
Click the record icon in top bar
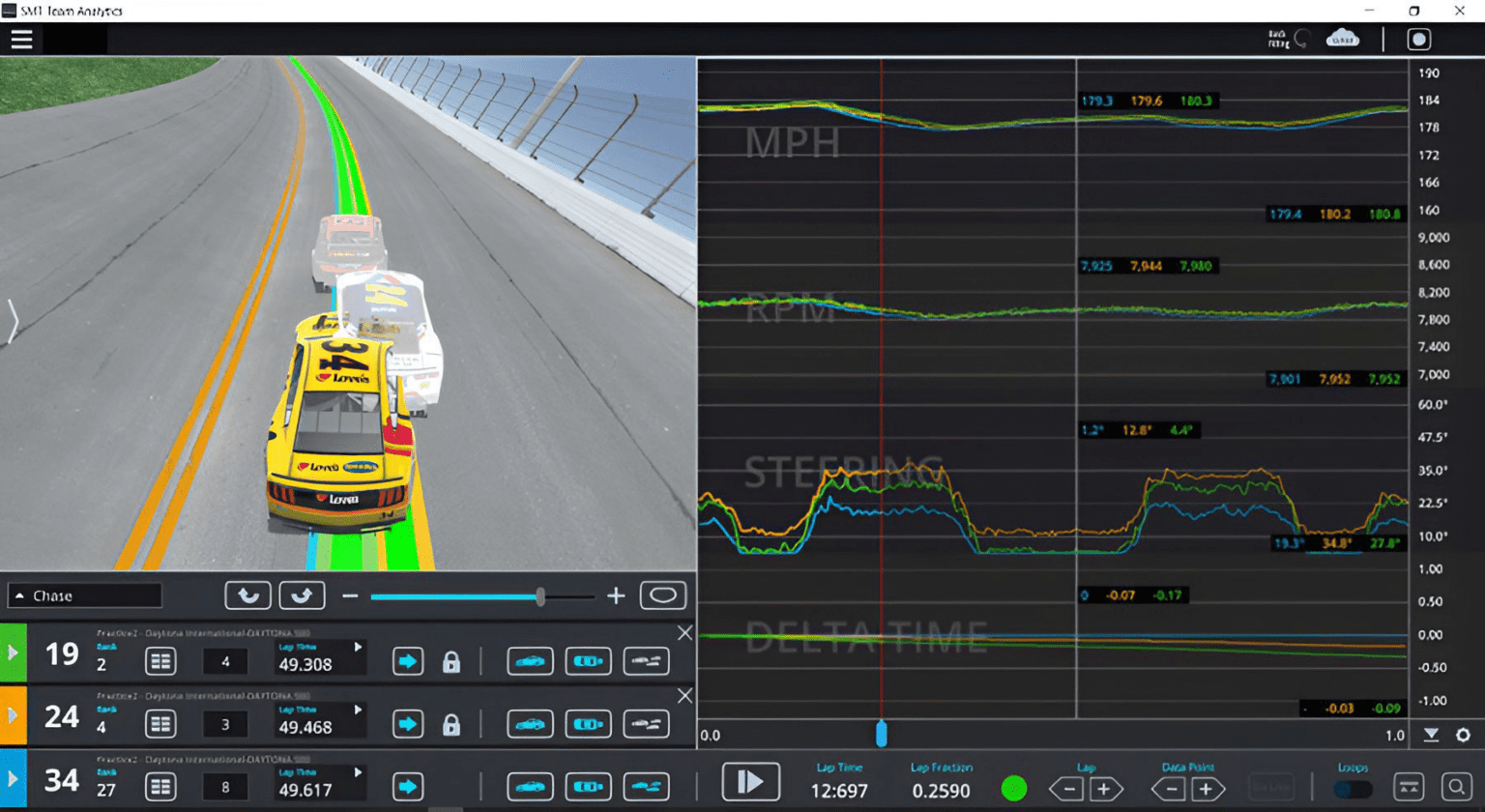click(1418, 40)
